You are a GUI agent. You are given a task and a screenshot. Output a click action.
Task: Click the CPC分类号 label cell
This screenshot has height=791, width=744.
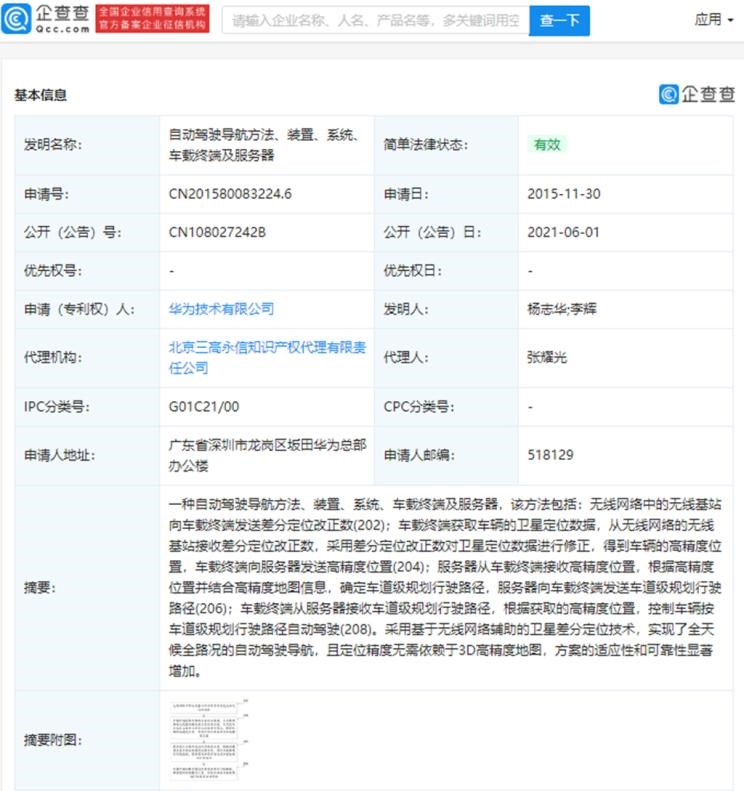tap(446, 407)
